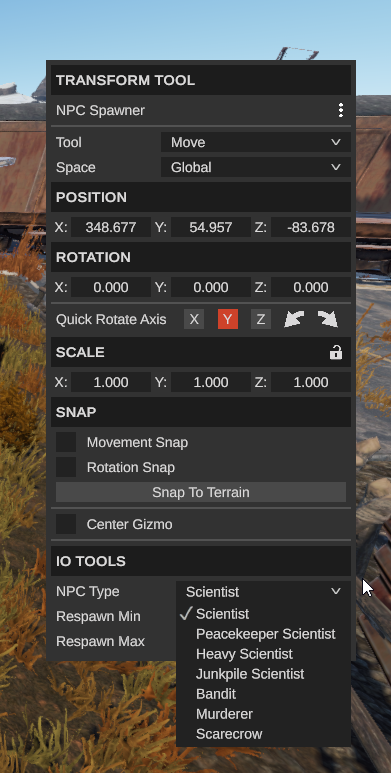Click the Snap To Terrain button

(x=201, y=492)
